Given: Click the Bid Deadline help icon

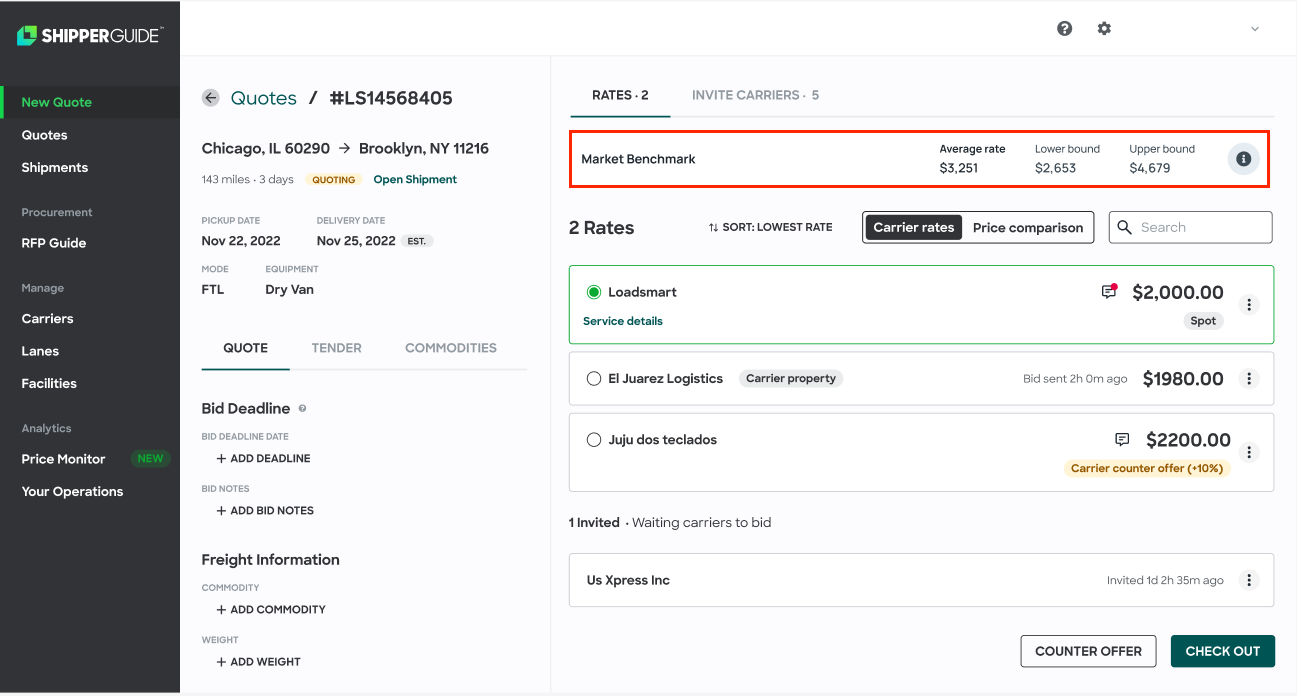Looking at the screenshot, I should [x=303, y=409].
